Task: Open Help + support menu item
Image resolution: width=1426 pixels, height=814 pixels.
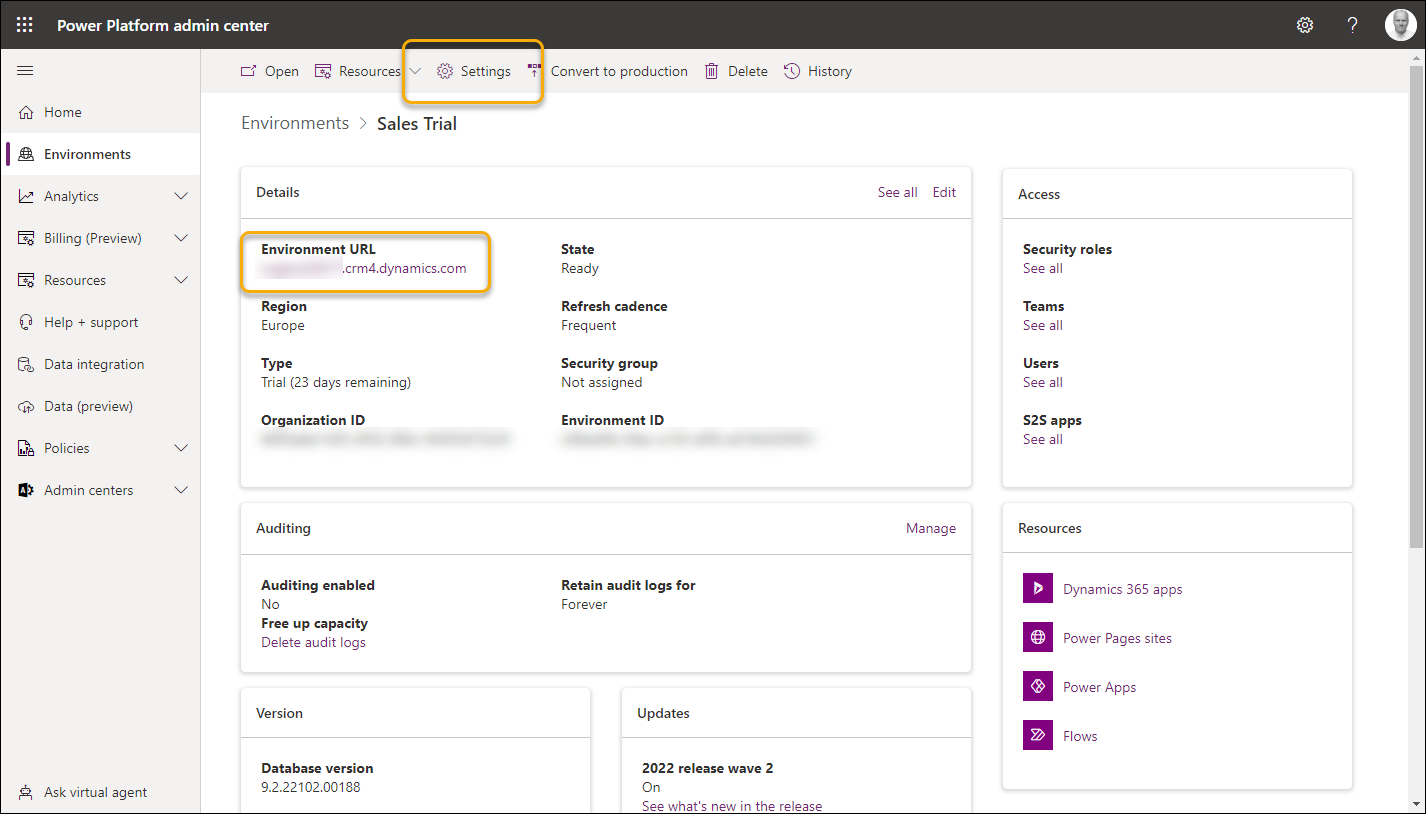Action: [x=100, y=322]
